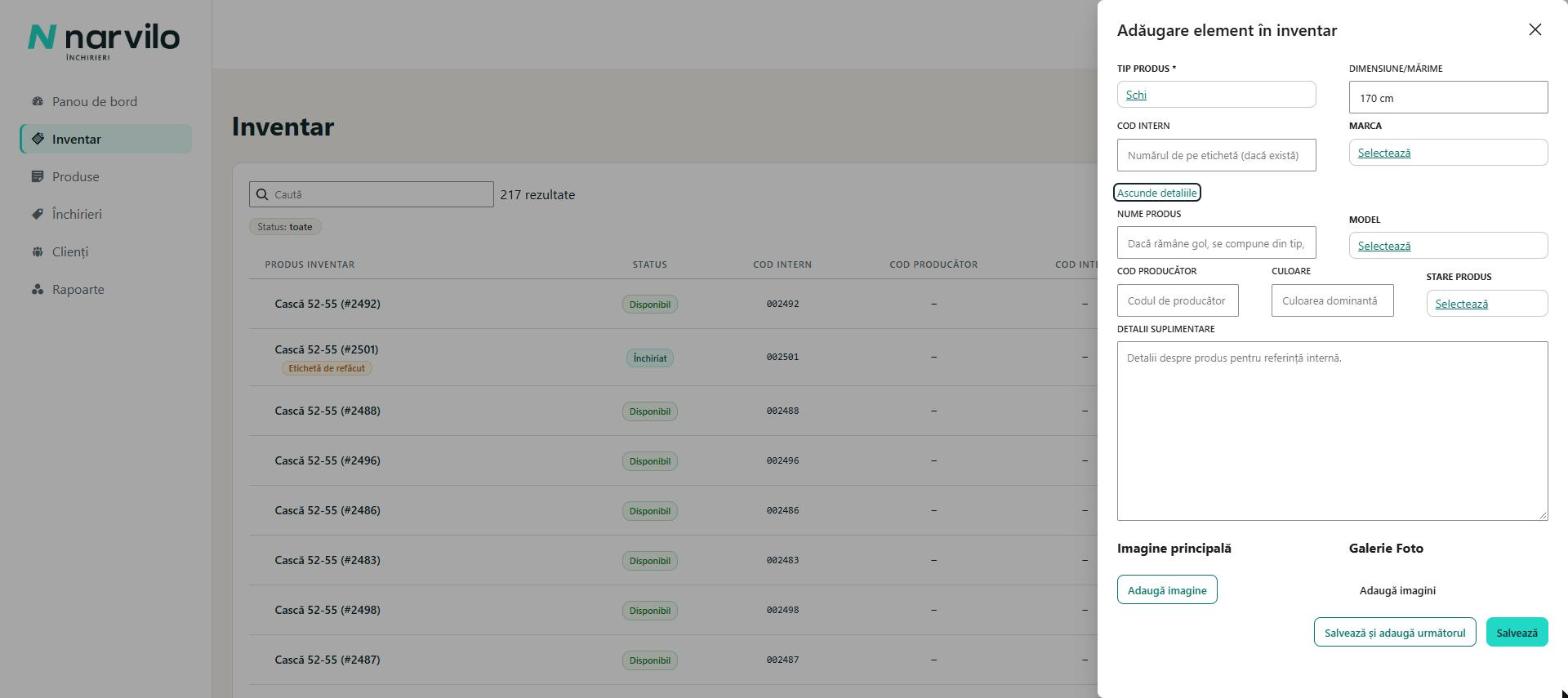
Task: Click Cască 52-55 (#2496) row name
Action: [327, 461]
